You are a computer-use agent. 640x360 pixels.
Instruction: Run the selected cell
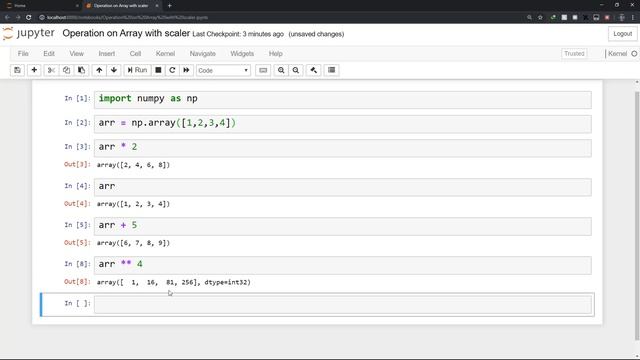pos(137,70)
